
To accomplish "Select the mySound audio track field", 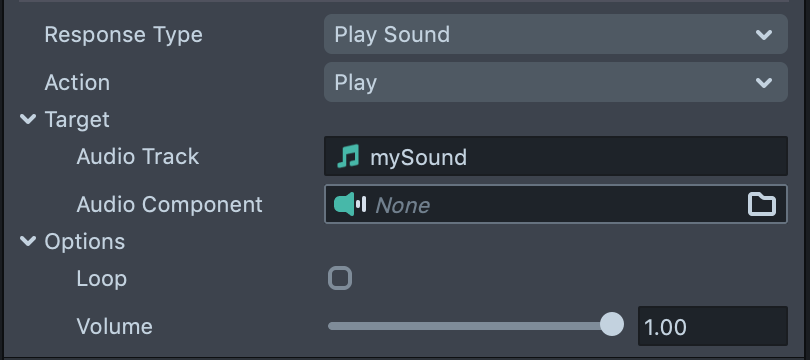I will 556,156.
